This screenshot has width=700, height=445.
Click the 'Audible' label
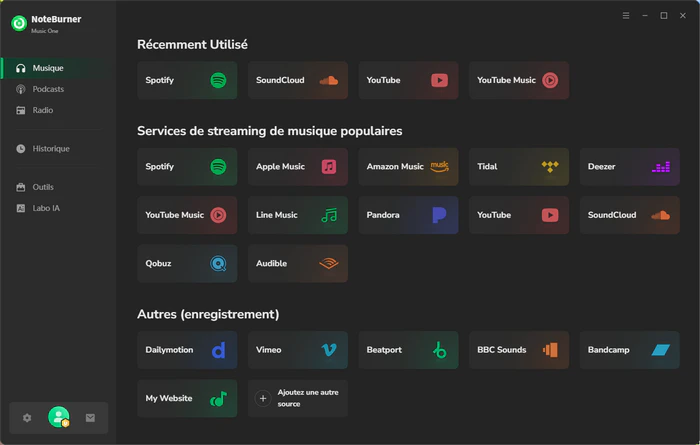(x=271, y=263)
